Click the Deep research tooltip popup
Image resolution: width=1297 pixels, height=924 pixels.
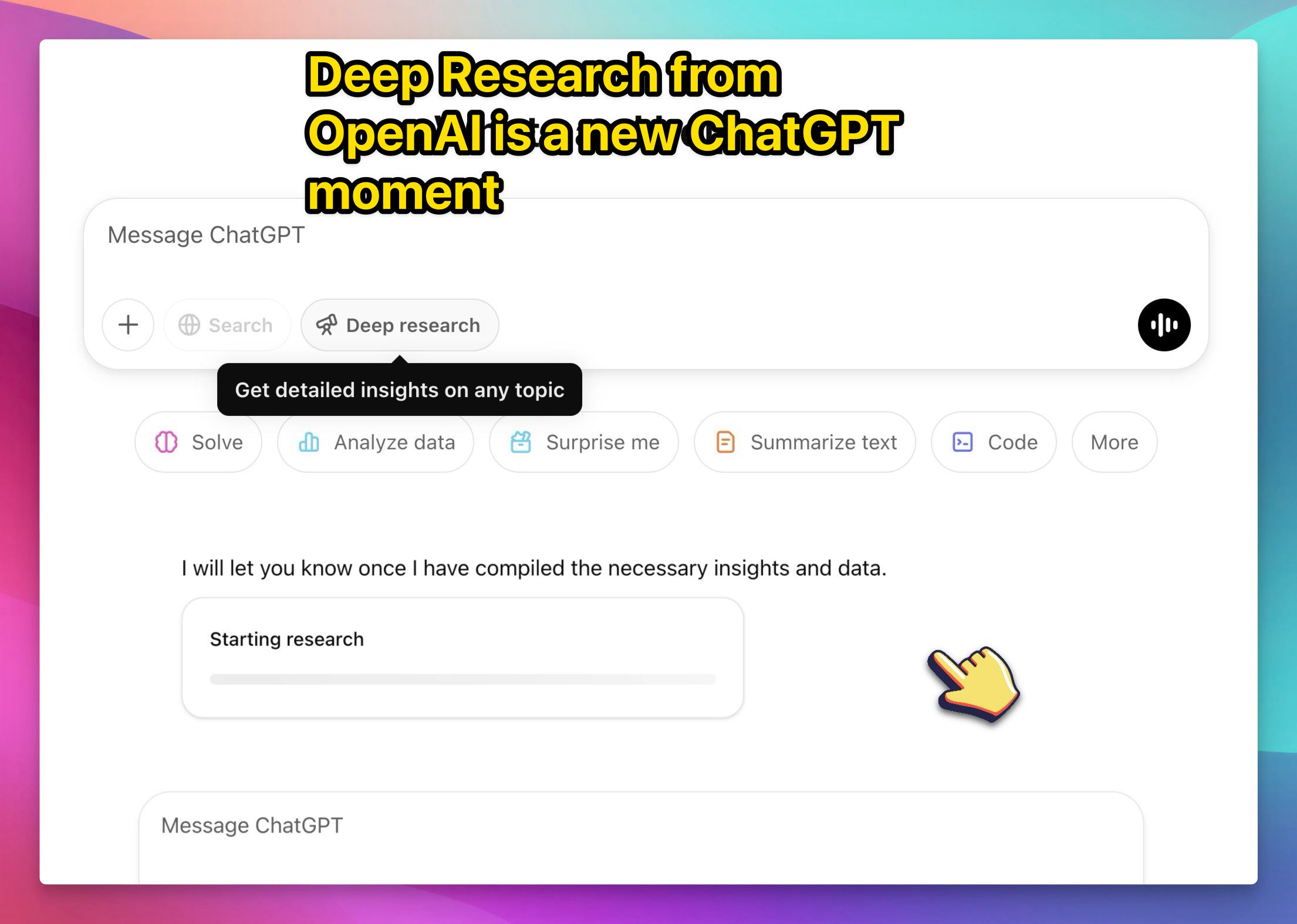pos(400,389)
